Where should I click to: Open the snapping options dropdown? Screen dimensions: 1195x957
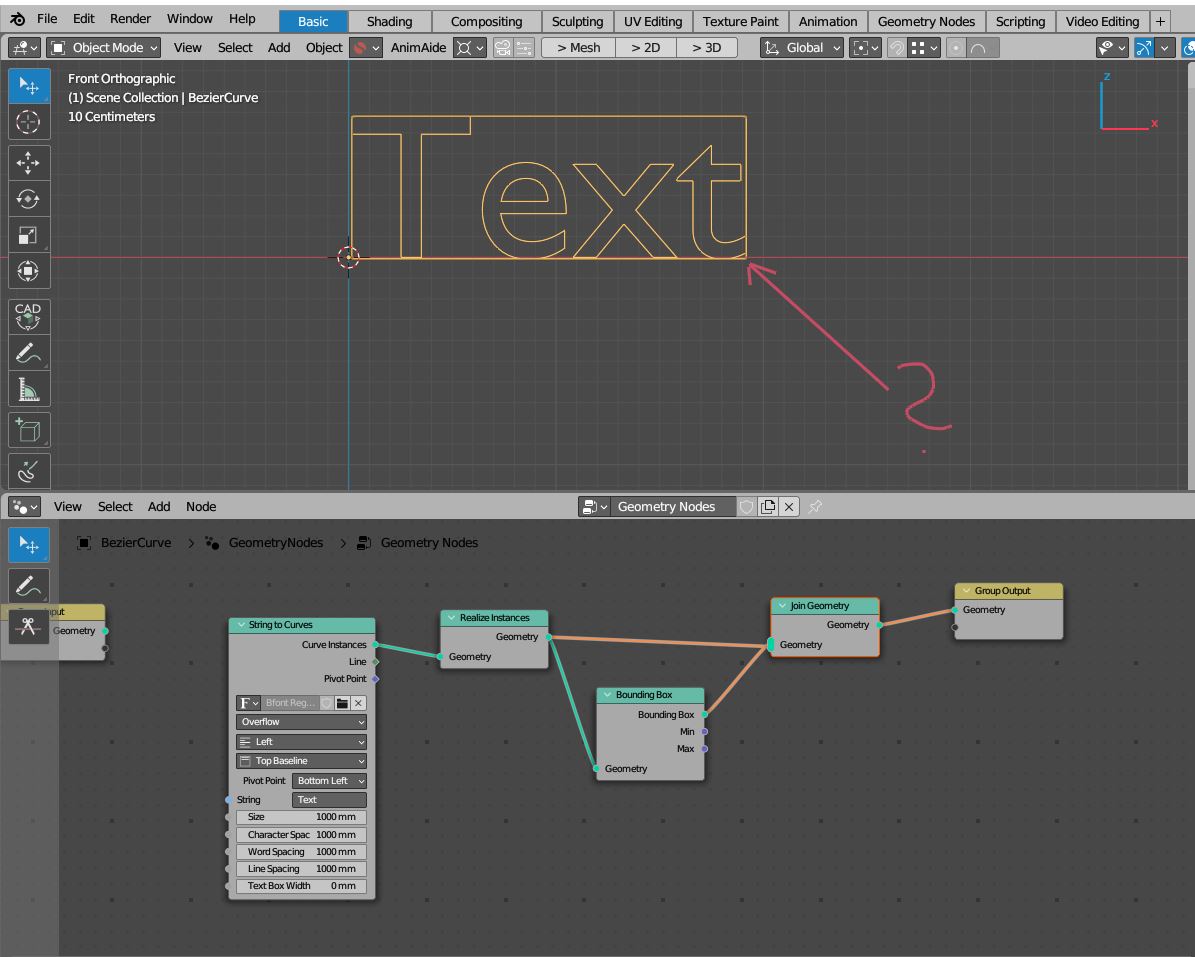924,48
